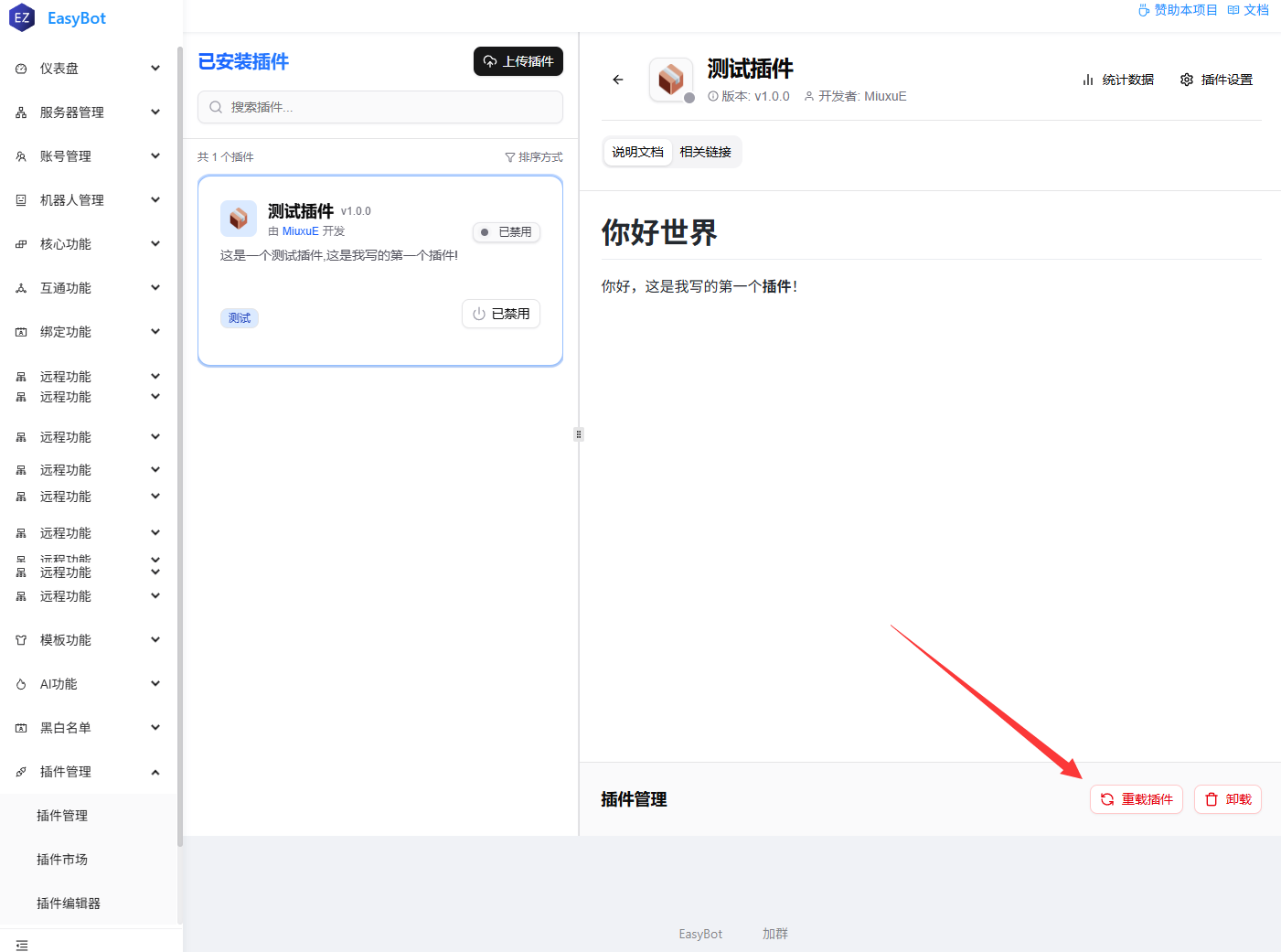Click the 已禁用 status badge on plugin card

(x=507, y=232)
